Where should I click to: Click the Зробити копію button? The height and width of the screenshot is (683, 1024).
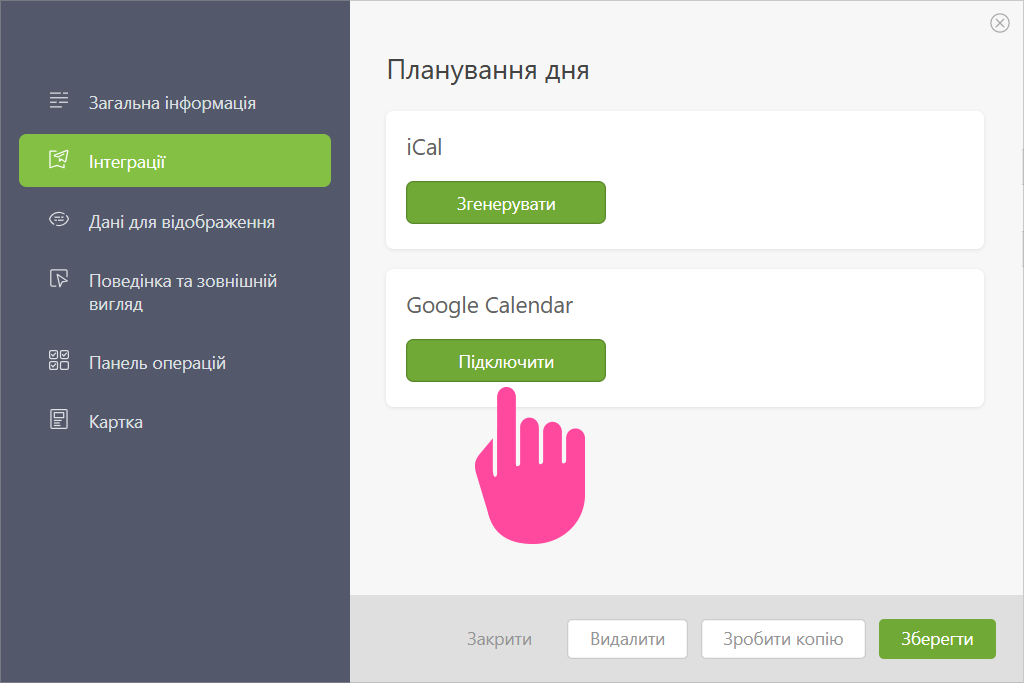point(783,639)
